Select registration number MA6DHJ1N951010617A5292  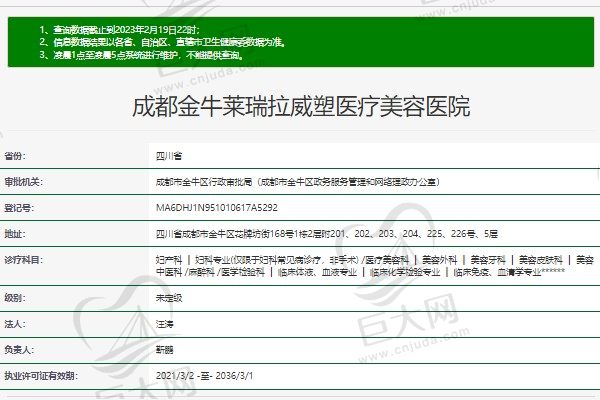(x=217, y=208)
